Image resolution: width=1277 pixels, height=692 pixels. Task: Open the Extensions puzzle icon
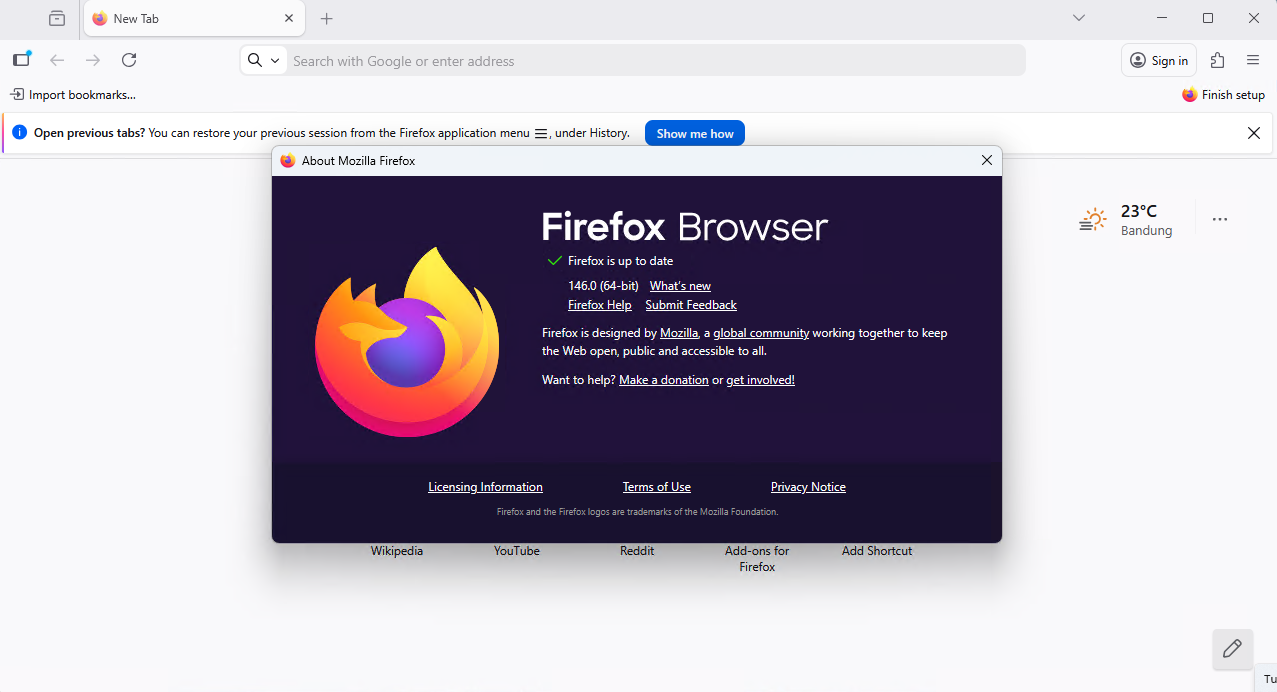1217,60
